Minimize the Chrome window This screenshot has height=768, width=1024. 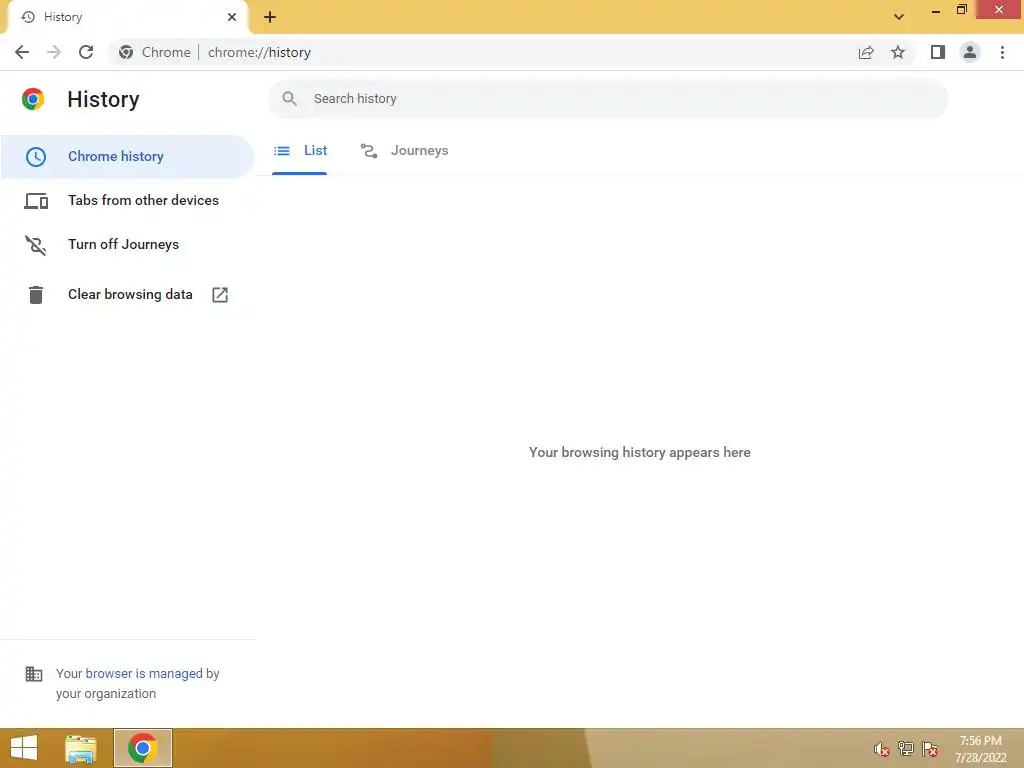click(935, 10)
